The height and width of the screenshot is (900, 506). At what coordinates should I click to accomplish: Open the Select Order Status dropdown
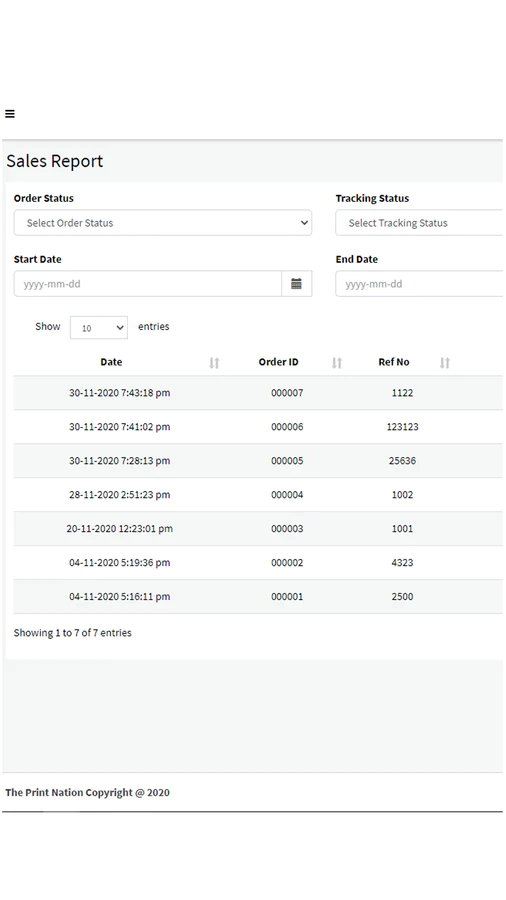point(163,223)
